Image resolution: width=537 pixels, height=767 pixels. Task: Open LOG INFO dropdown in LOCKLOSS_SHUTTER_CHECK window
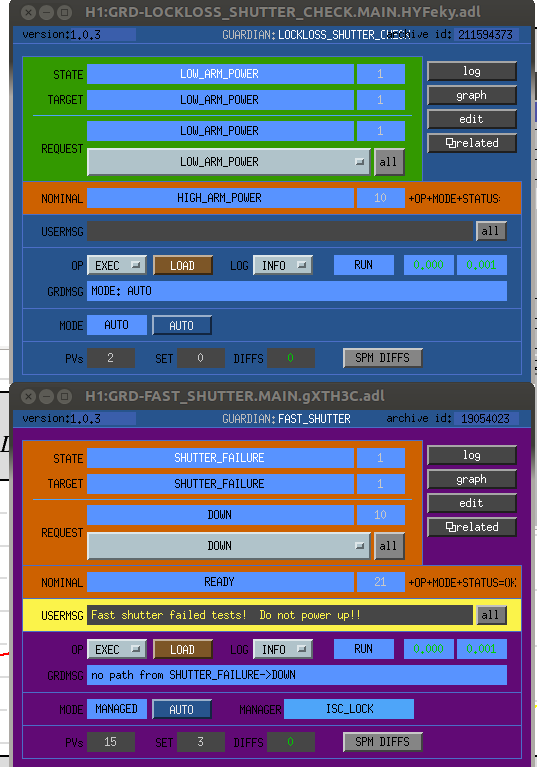[x=283, y=265]
